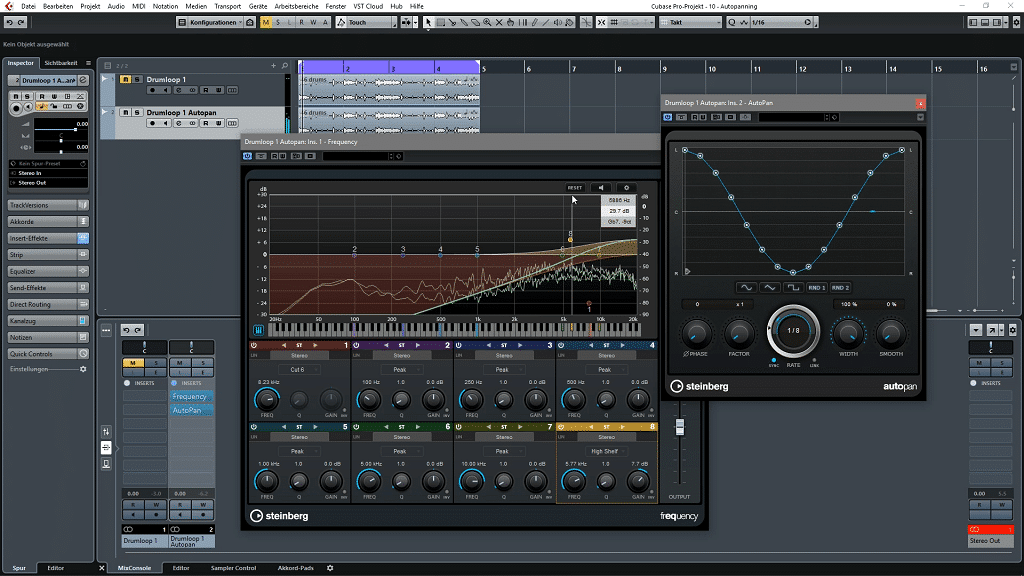
Task: Open the Transport menu
Action: click(x=227, y=6)
